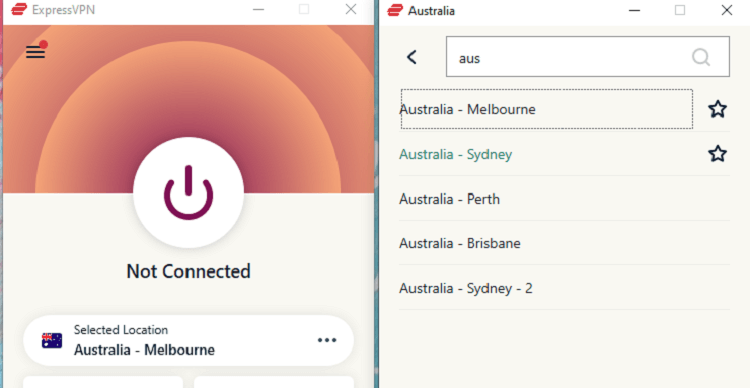Favorite Australia - Sydney with the star
Viewport: 750px width, 388px height.
coord(717,154)
